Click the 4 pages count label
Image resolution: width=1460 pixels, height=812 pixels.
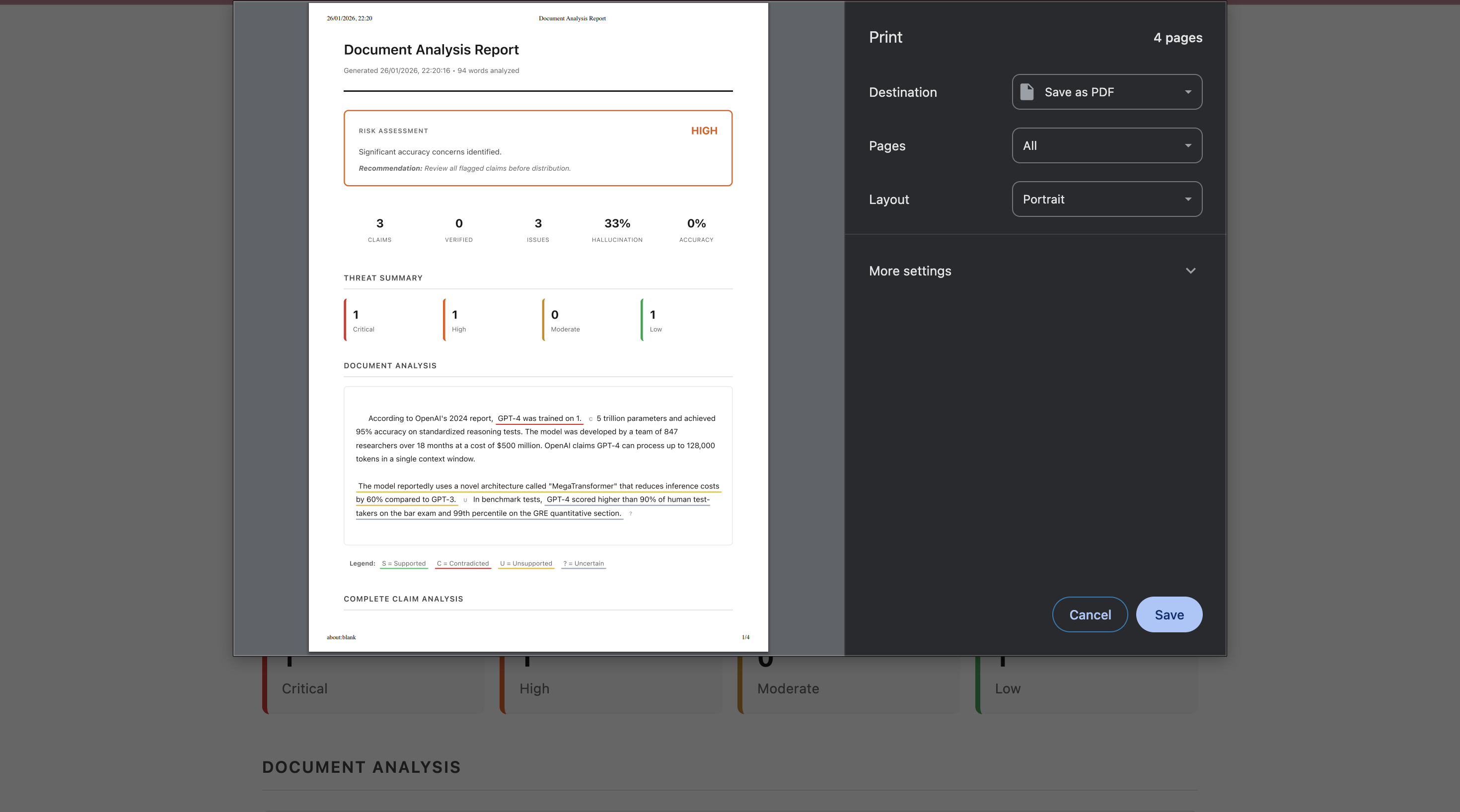1177,37
